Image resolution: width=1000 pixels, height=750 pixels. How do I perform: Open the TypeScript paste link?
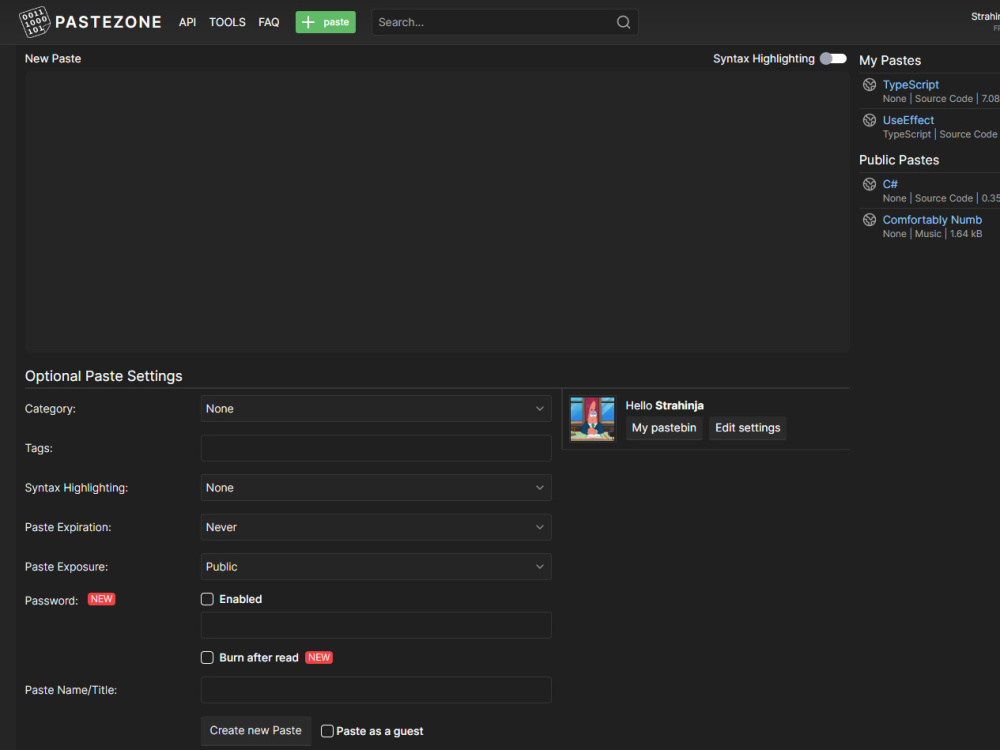[910, 84]
